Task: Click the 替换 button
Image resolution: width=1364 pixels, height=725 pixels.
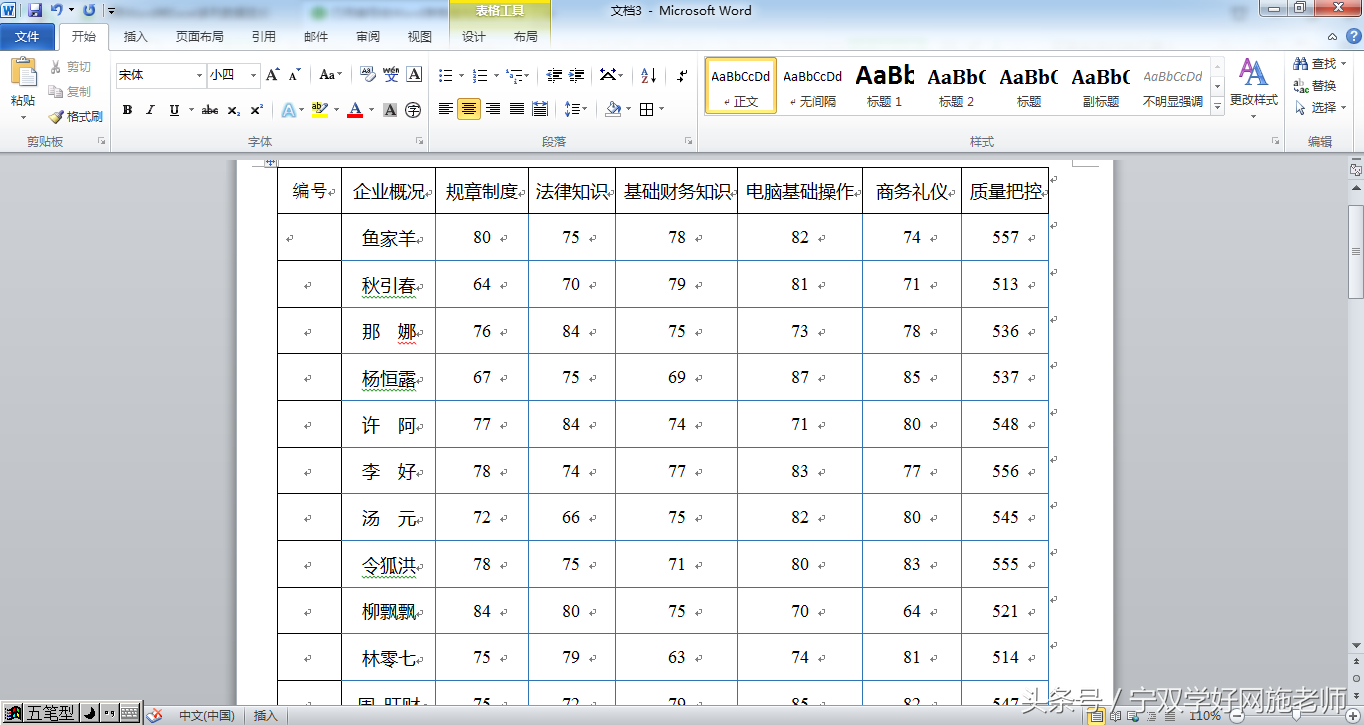Action: coord(1315,86)
